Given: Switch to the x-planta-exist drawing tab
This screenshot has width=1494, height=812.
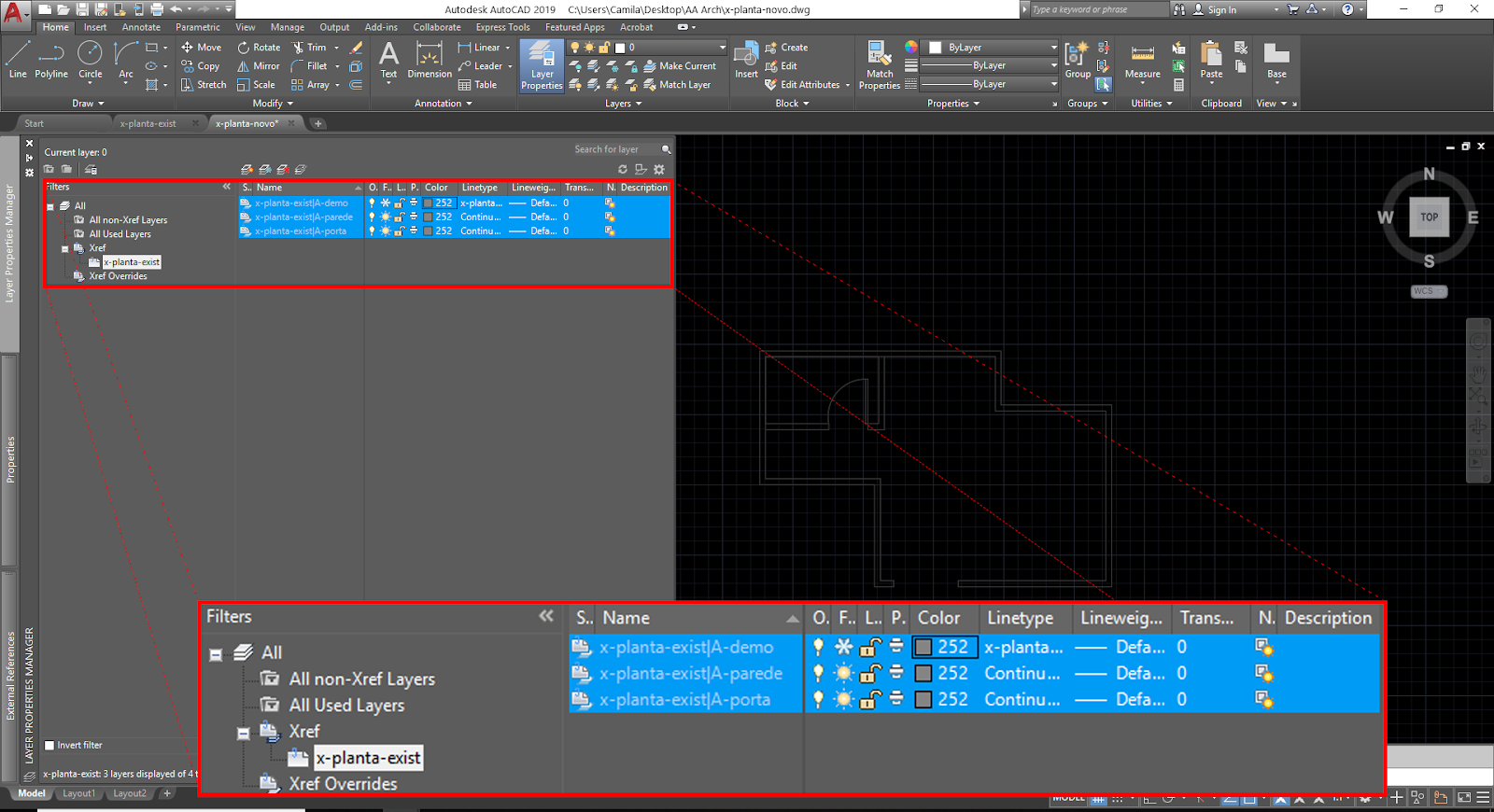Looking at the screenshot, I should [148, 123].
